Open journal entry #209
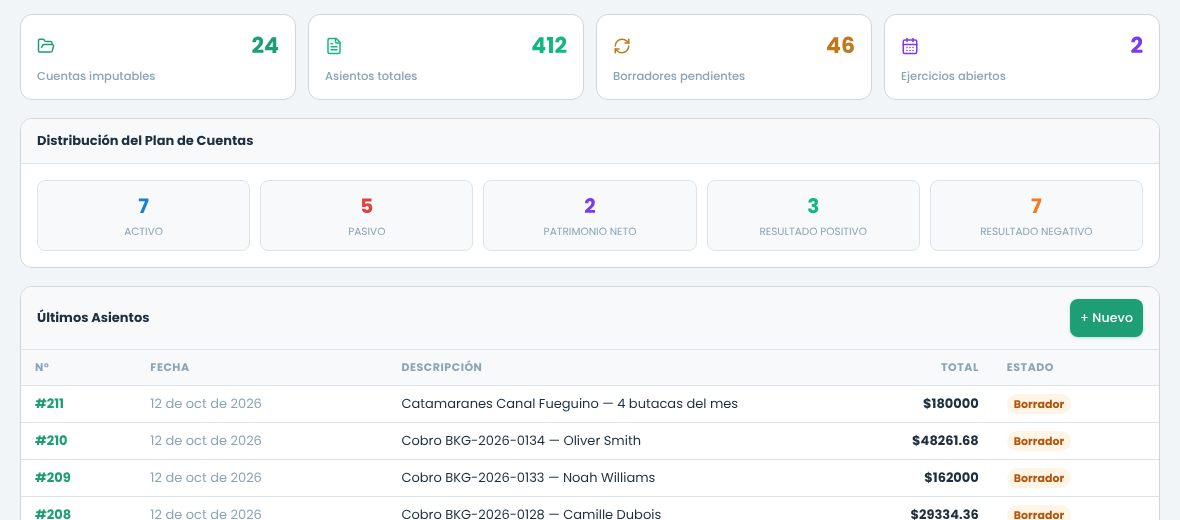1180x520 pixels. tap(53, 478)
